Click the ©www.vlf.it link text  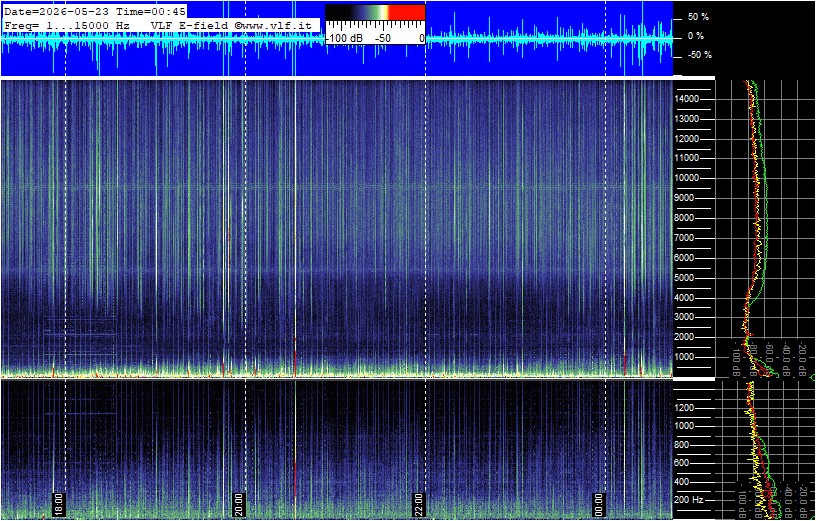pos(273,24)
